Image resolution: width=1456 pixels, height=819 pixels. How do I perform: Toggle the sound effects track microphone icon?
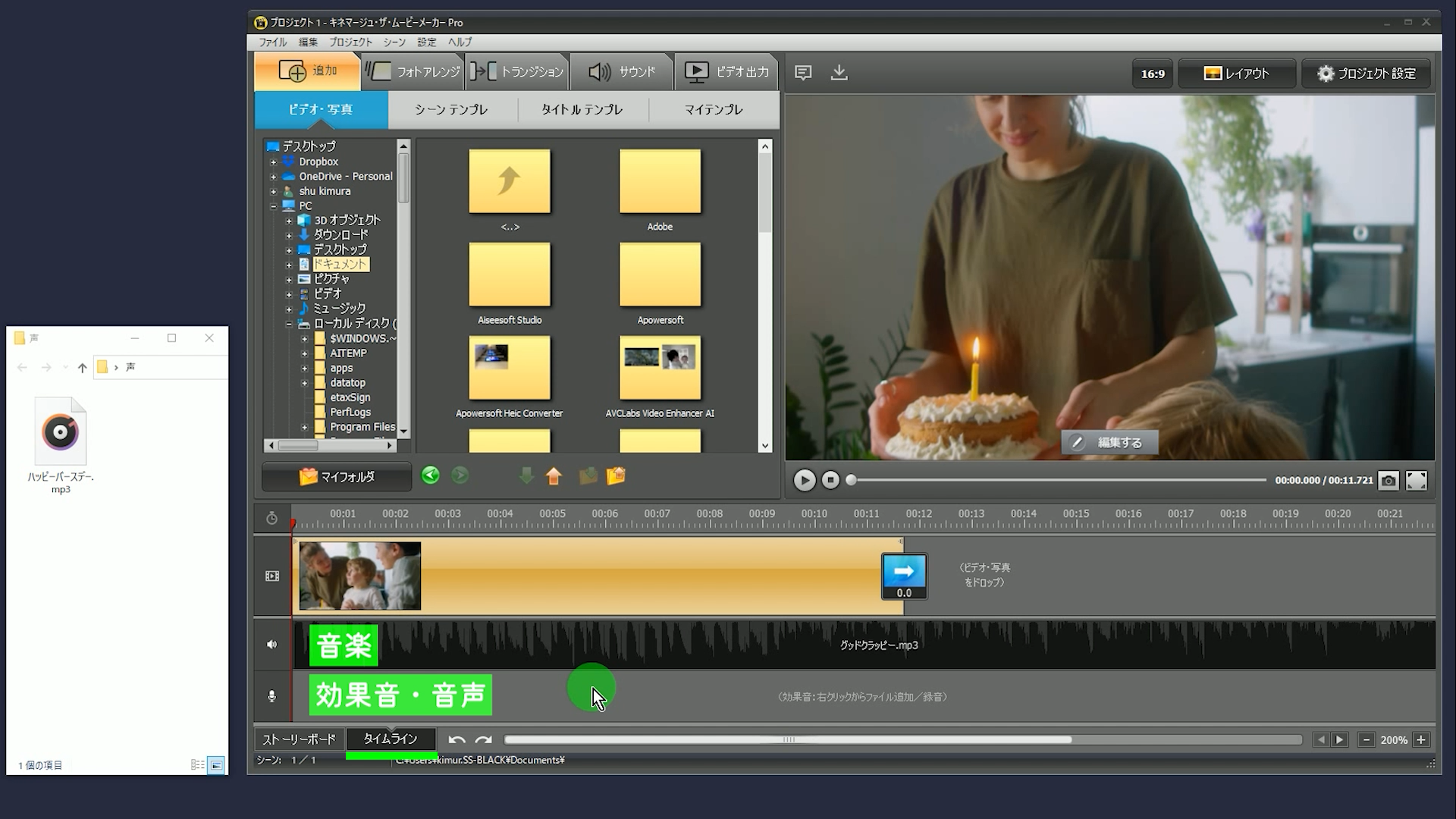coord(272,696)
